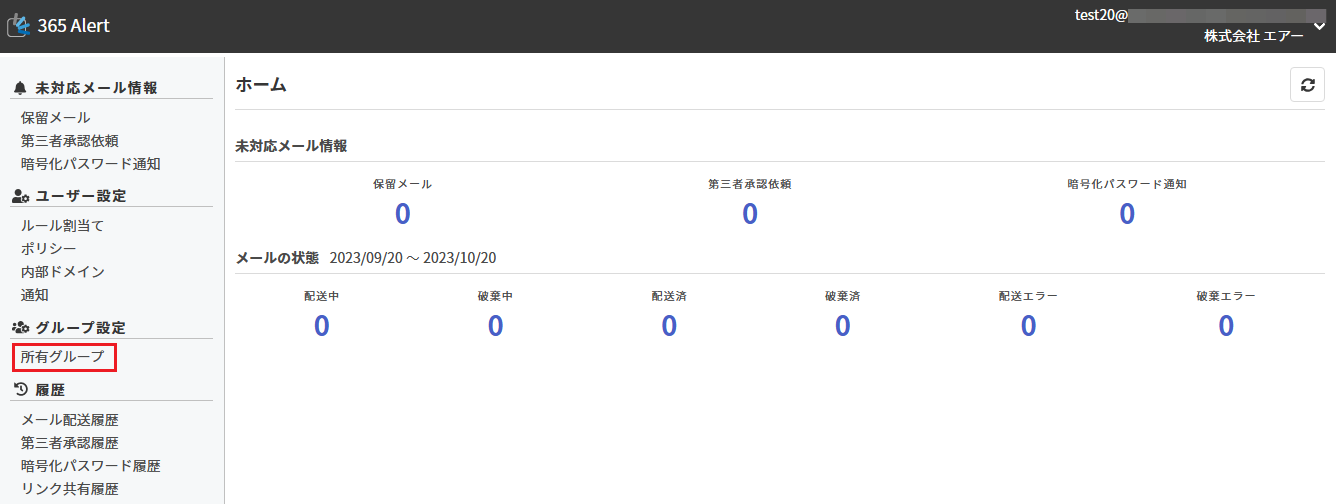Viewport: 1336px width, 504px height.
Task: Click the bell icon beside 未対応メール情報
Action: pos(20,88)
